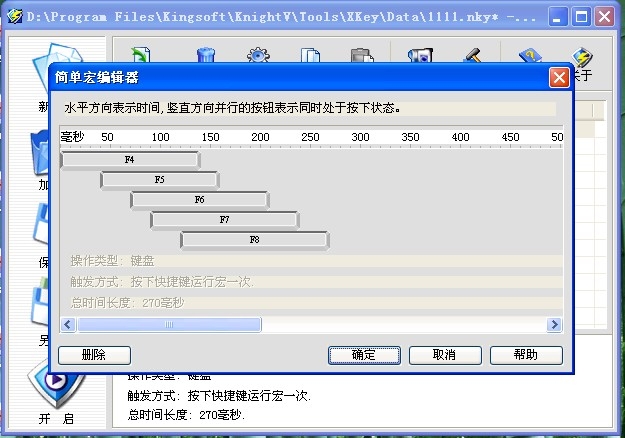625x438 pixels.
Task: Close the 简单宏编辑器 dialog
Action: (559, 77)
